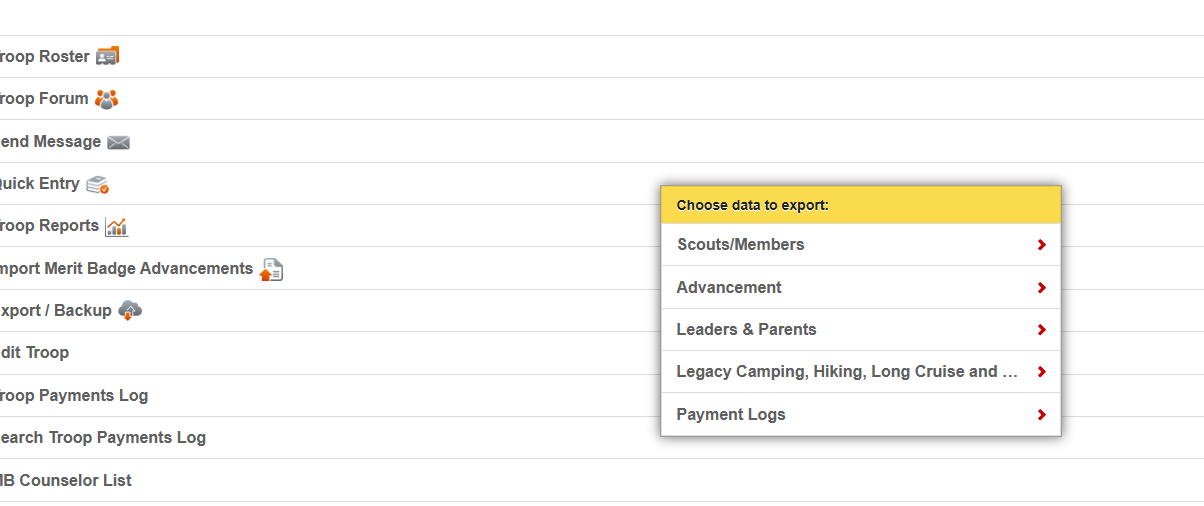Expand the Legacy Camping chevron arrow

[x=1041, y=372]
